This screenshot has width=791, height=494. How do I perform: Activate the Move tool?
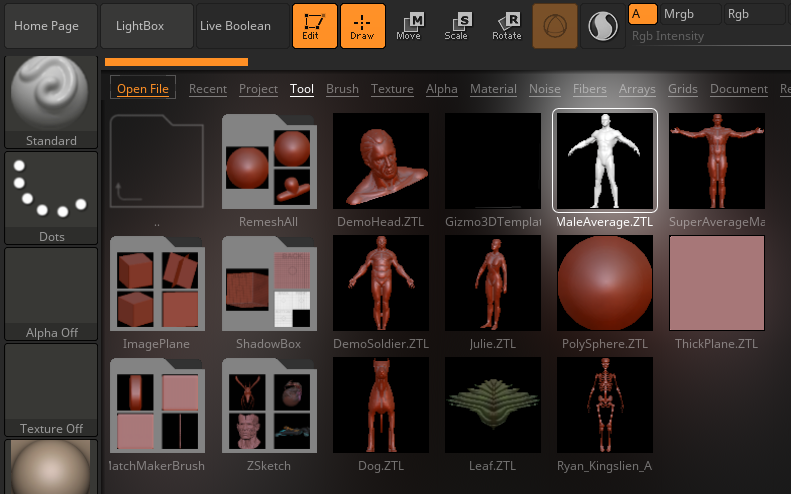(x=409, y=26)
